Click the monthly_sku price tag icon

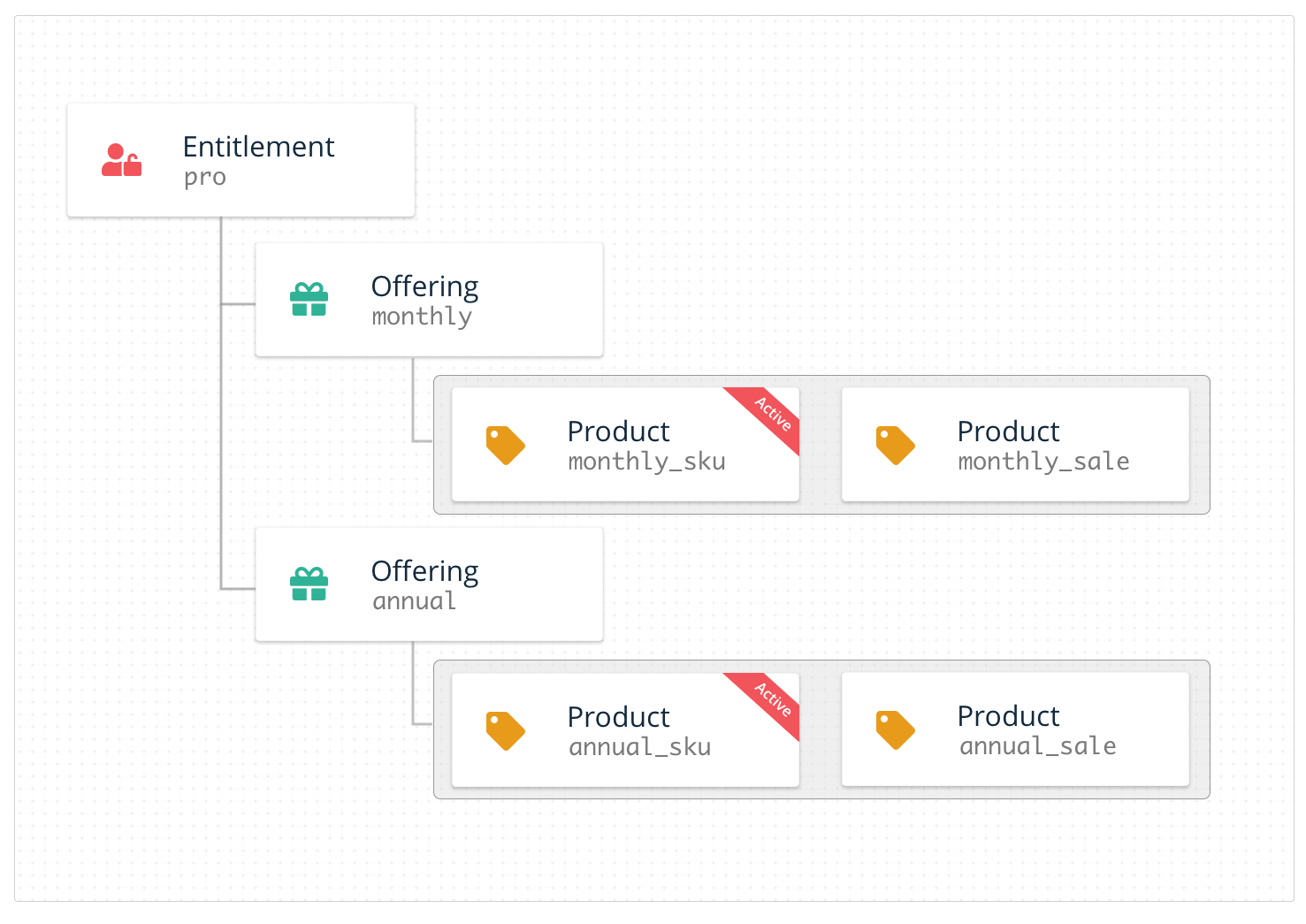pos(505,445)
